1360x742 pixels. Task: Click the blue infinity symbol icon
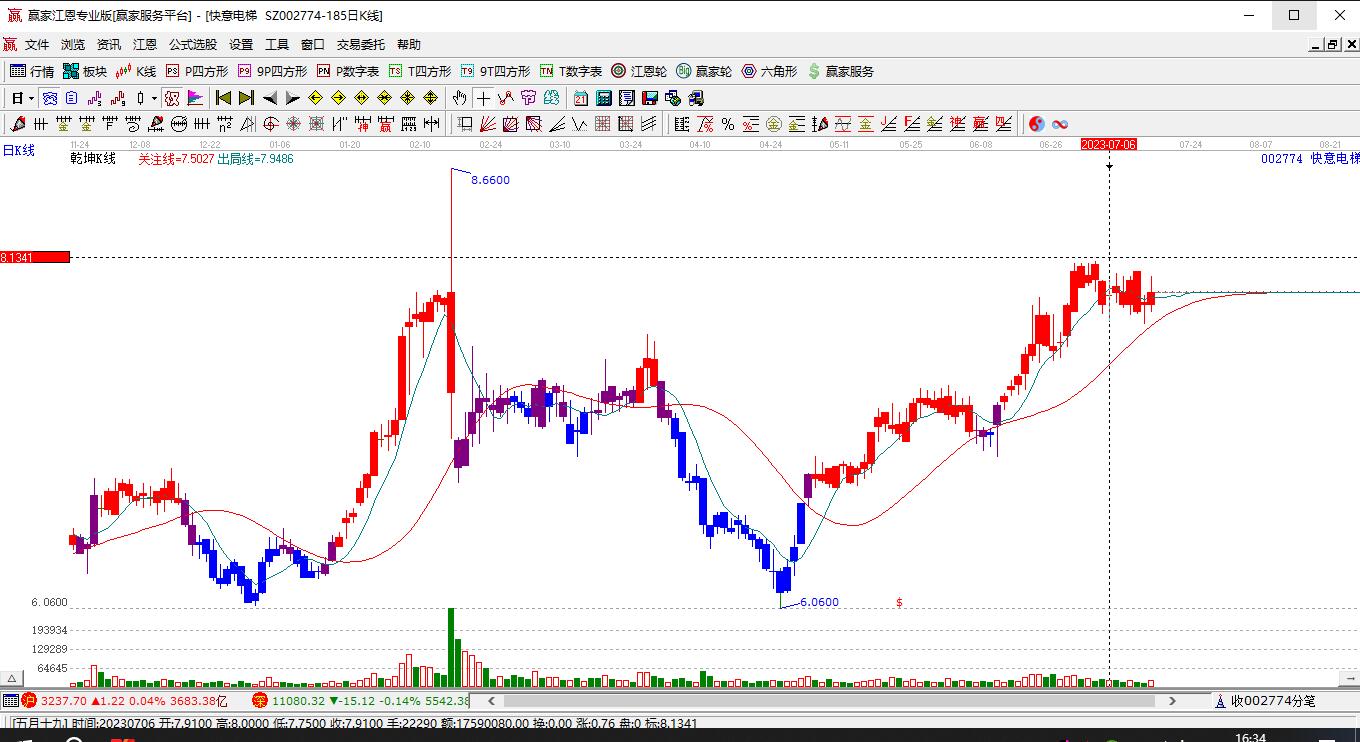point(1060,124)
